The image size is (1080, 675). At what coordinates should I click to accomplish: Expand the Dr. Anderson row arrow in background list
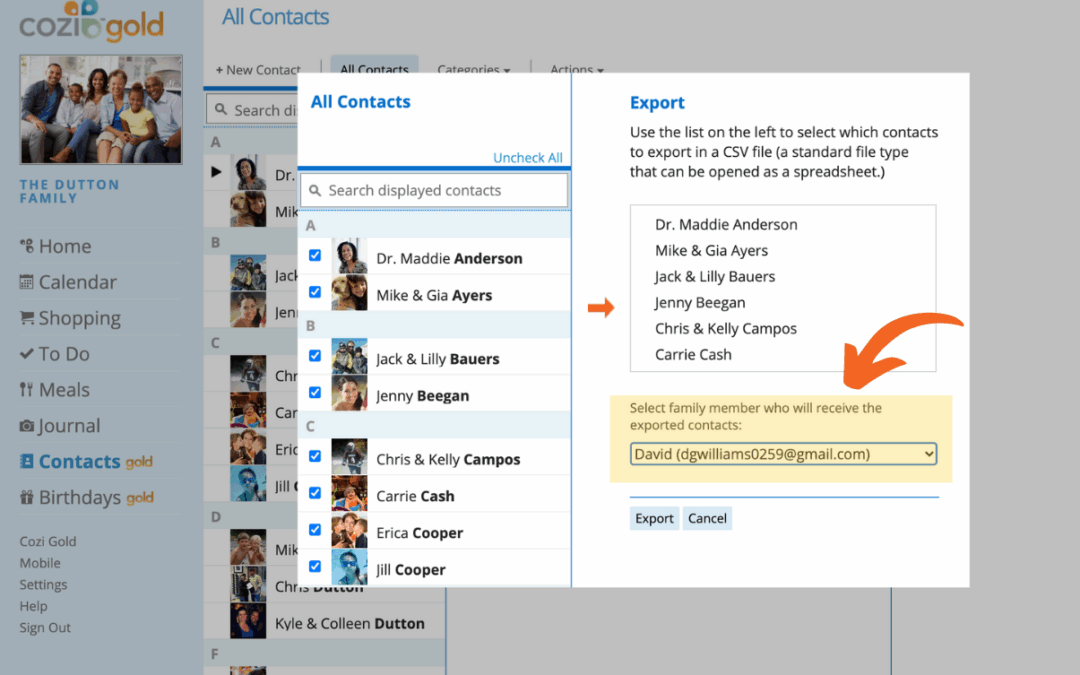click(x=216, y=172)
